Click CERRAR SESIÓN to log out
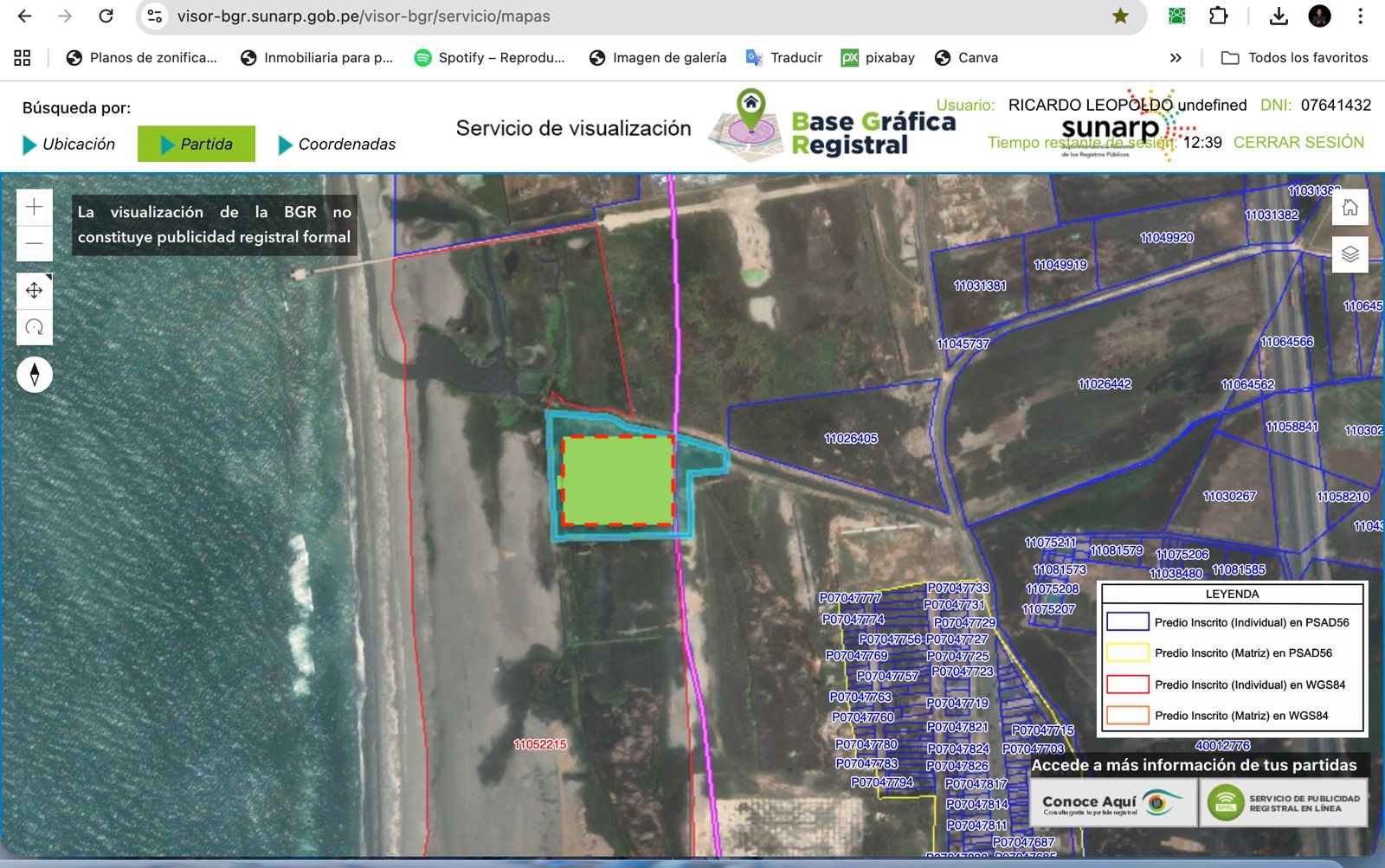 (x=1298, y=142)
